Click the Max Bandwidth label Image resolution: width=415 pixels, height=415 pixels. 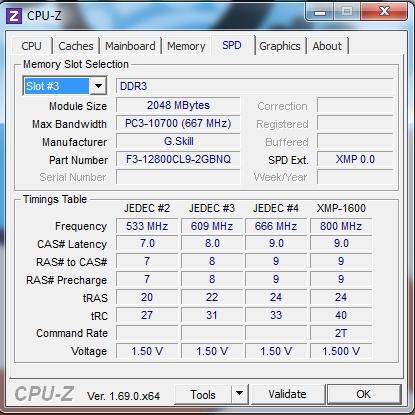click(x=69, y=124)
